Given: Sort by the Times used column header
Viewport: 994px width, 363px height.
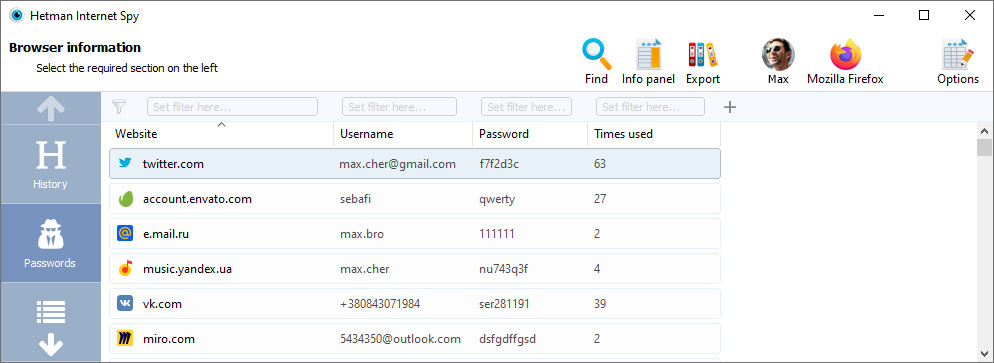Looking at the screenshot, I should tap(654, 134).
